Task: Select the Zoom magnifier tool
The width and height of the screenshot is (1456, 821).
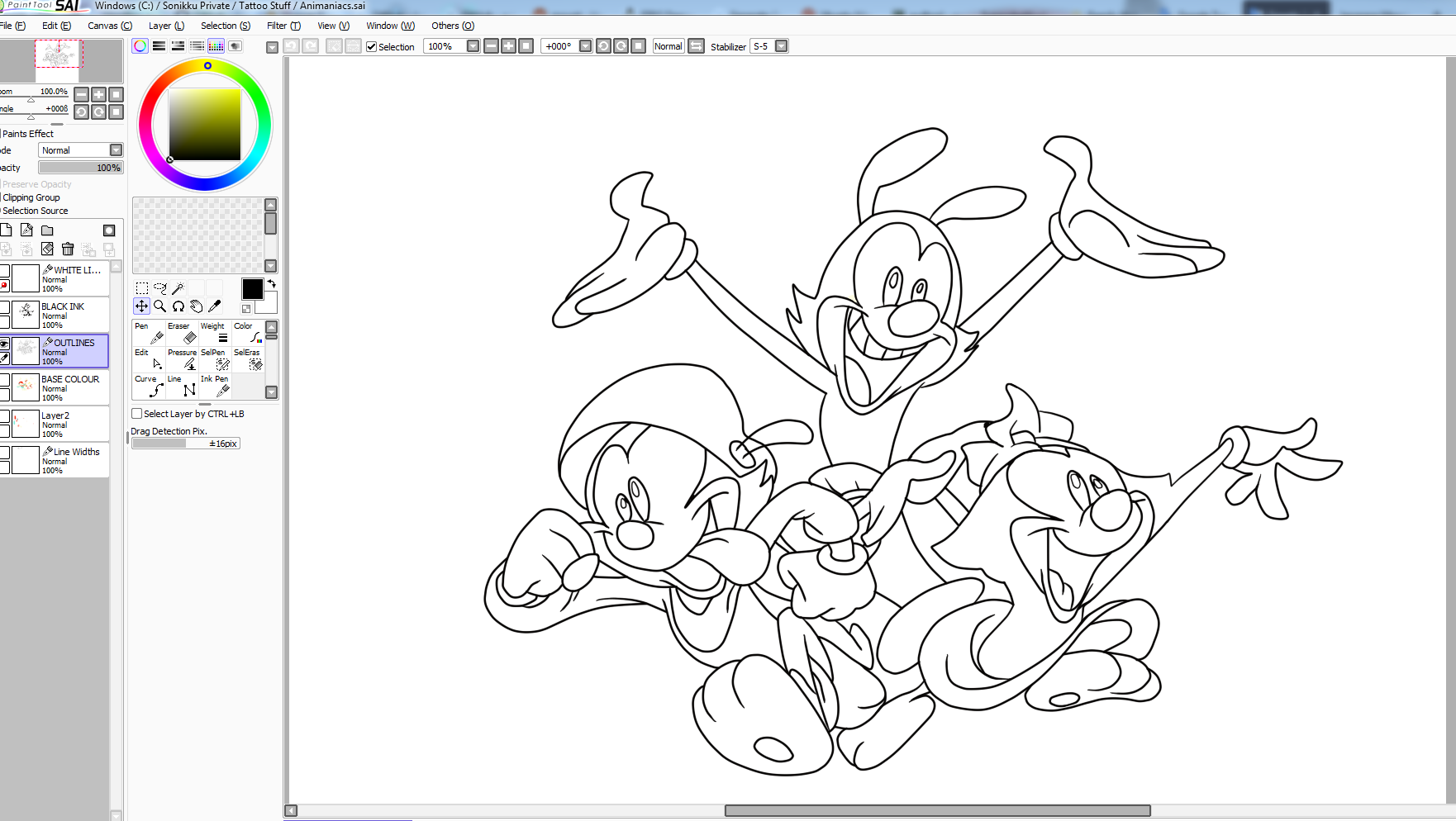Action: coord(160,306)
